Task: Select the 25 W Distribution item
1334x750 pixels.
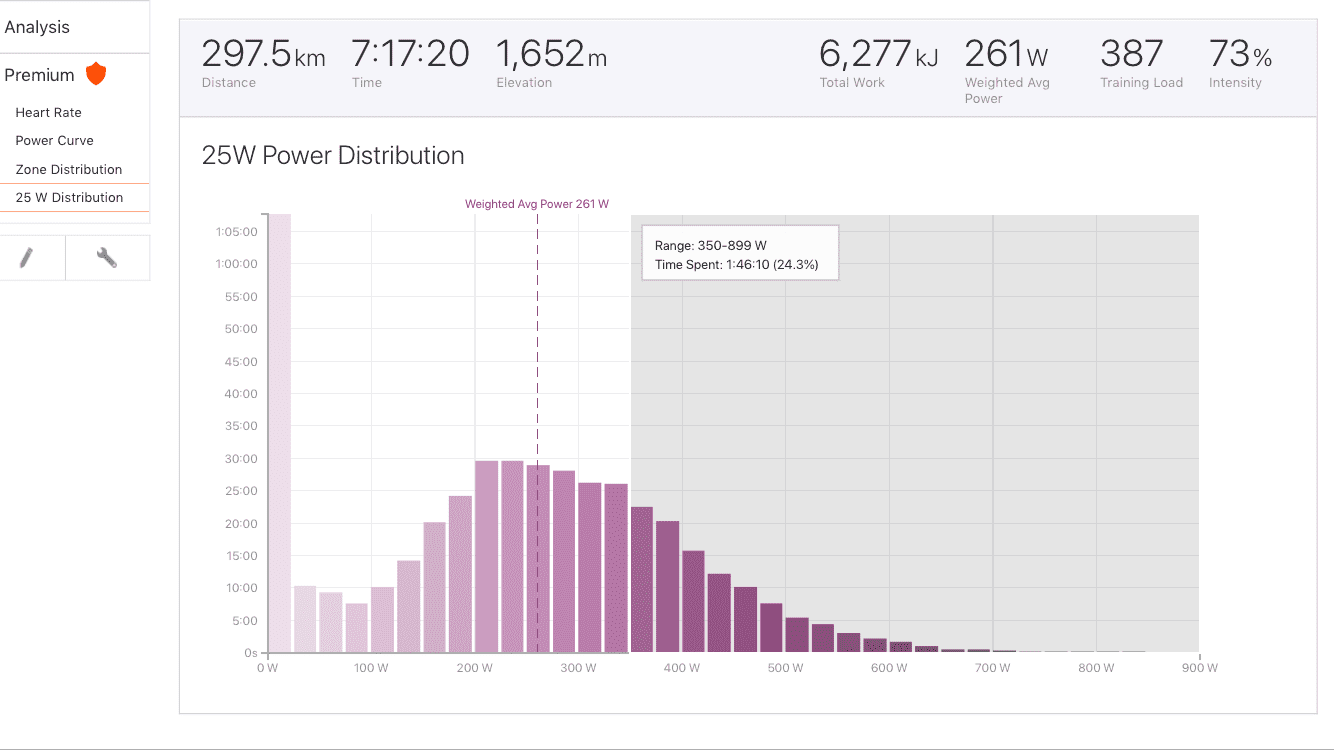Action: click(x=69, y=197)
